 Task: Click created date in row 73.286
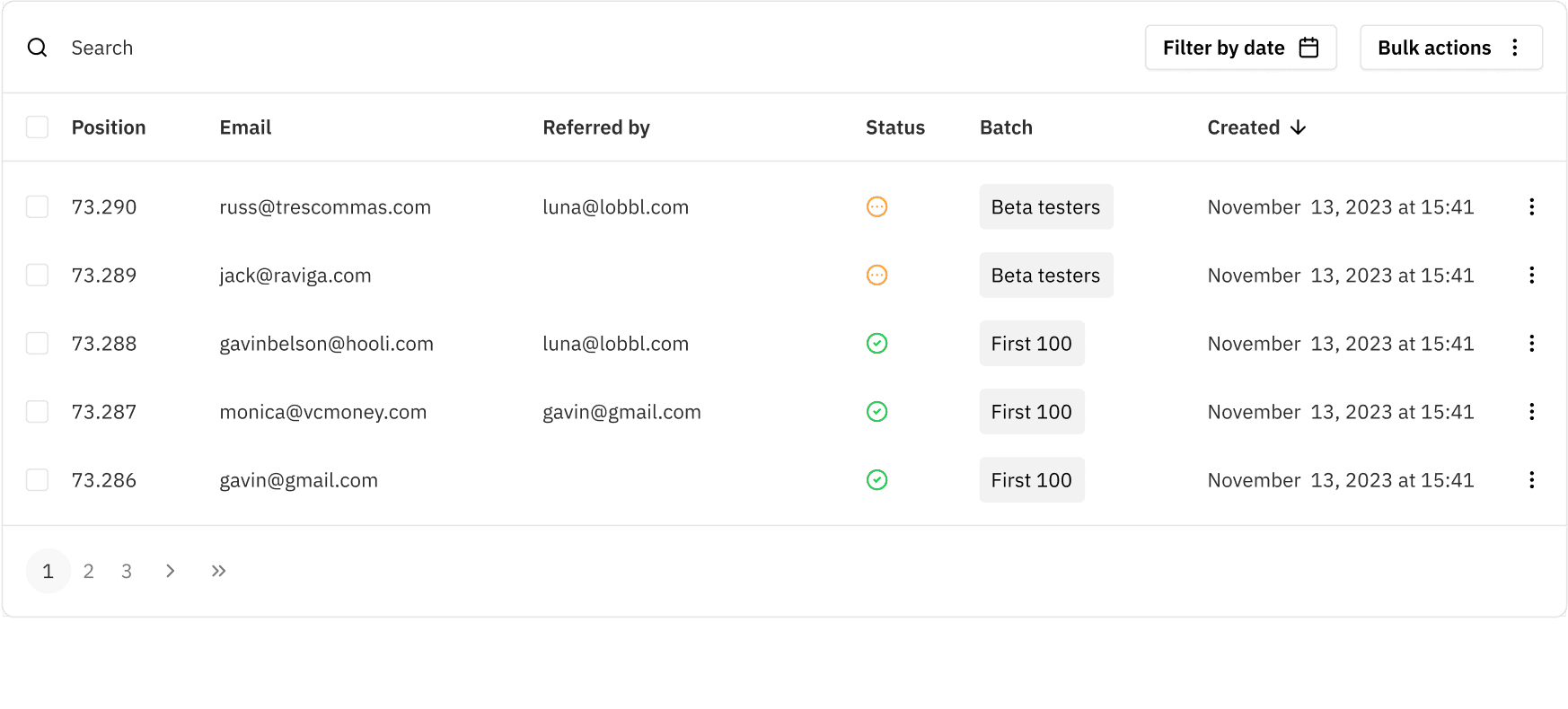tap(1341, 480)
